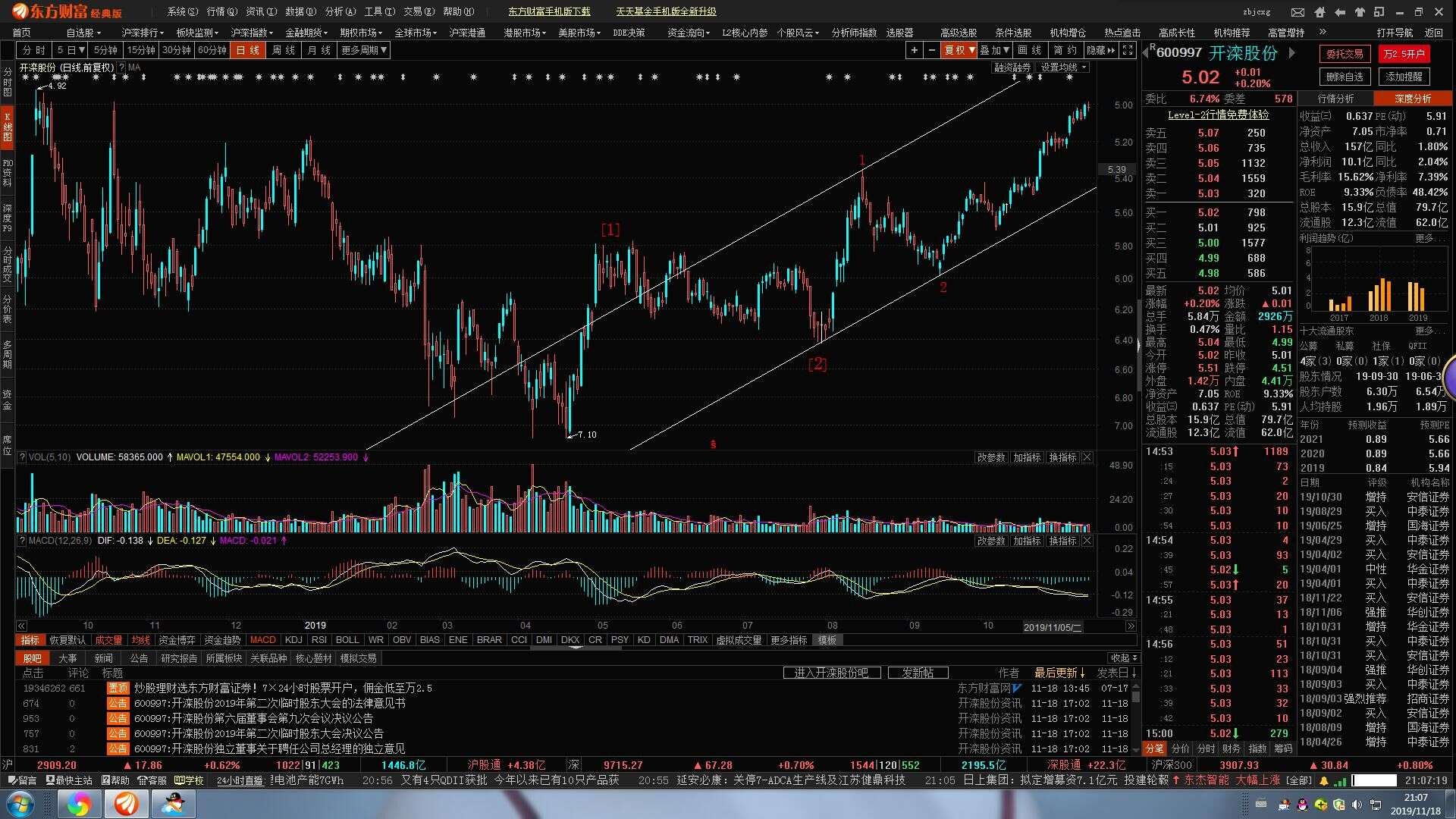Click help question mark beside 开滦股份 chart title

pos(122,67)
